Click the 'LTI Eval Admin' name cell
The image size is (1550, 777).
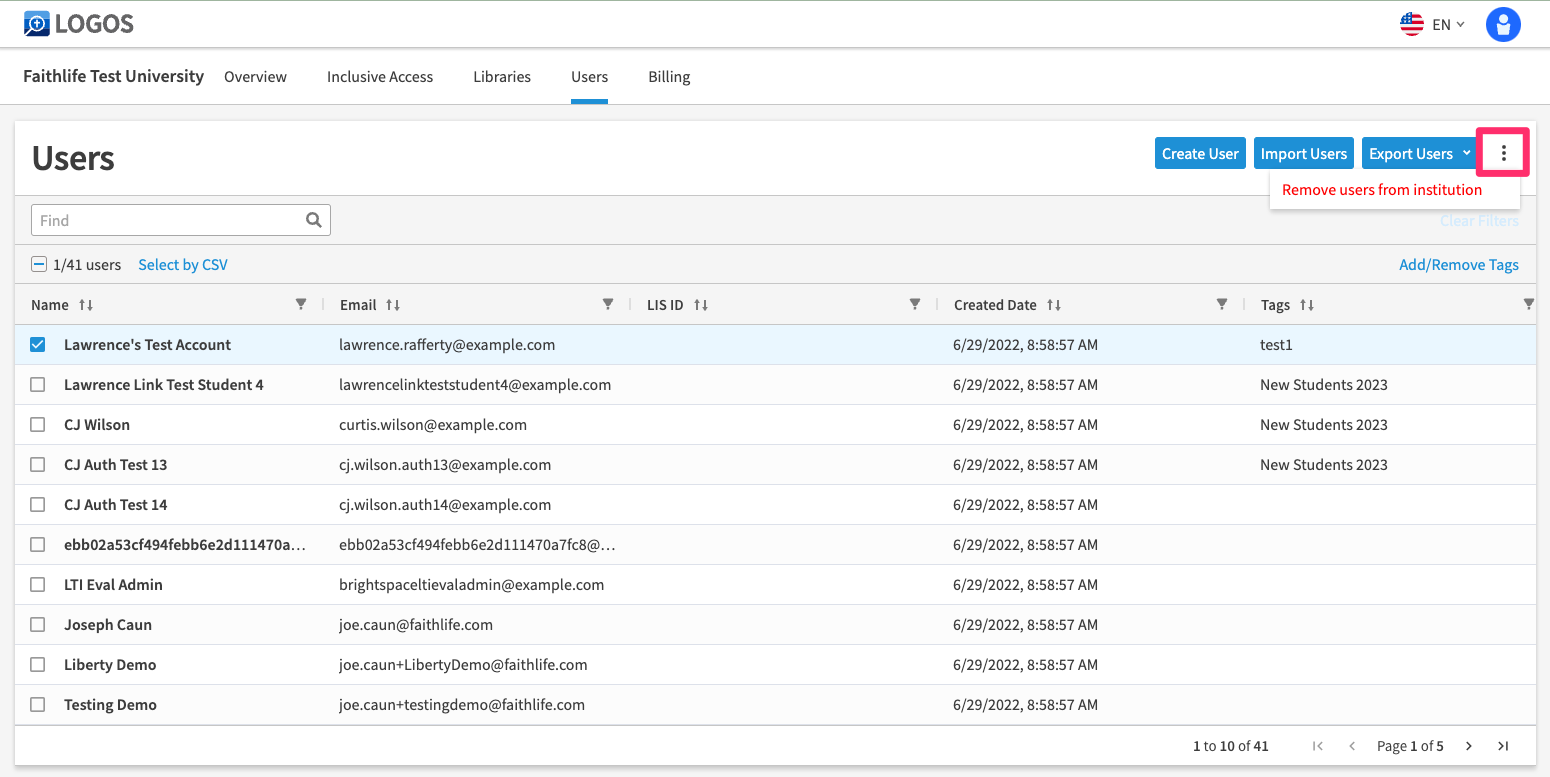click(x=113, y=585)
